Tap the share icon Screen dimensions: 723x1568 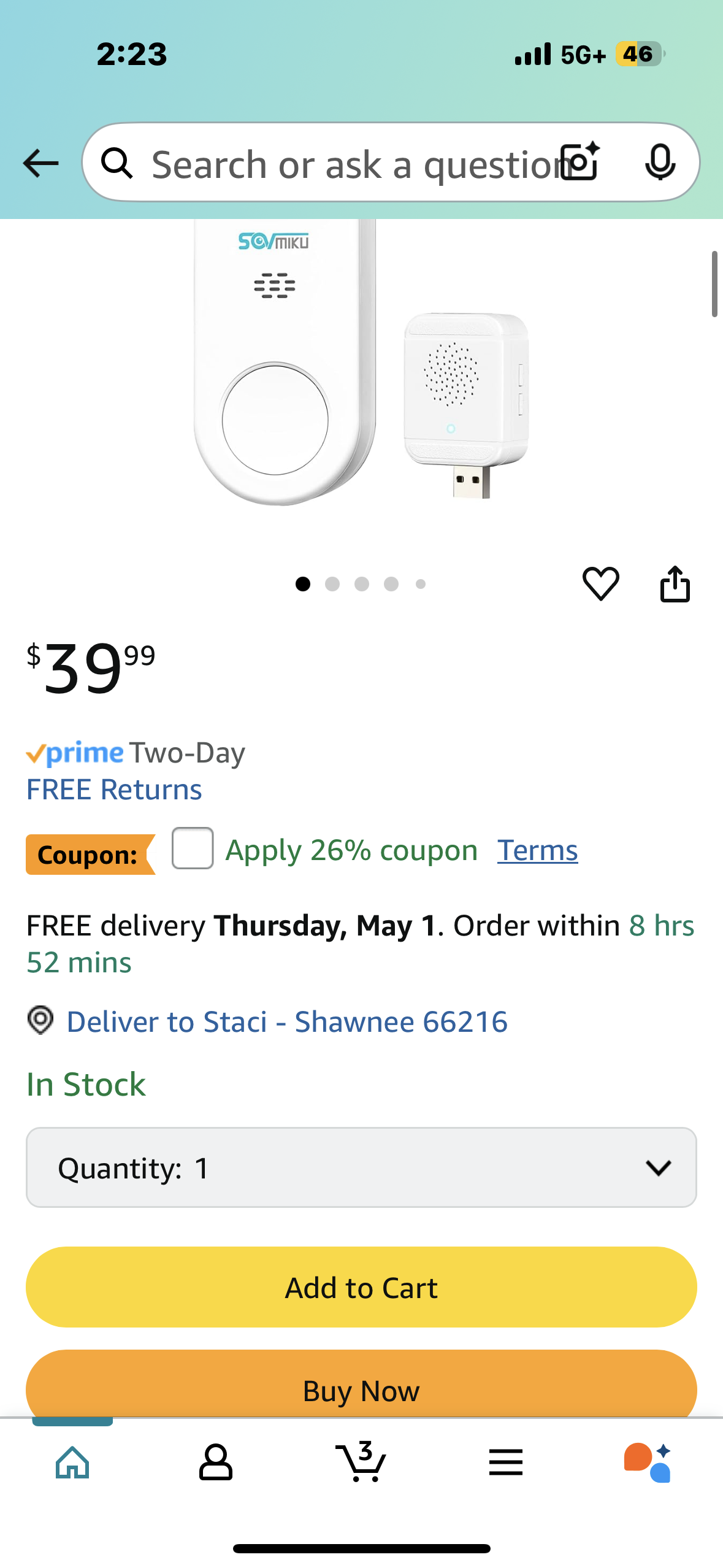click(675, 583)
